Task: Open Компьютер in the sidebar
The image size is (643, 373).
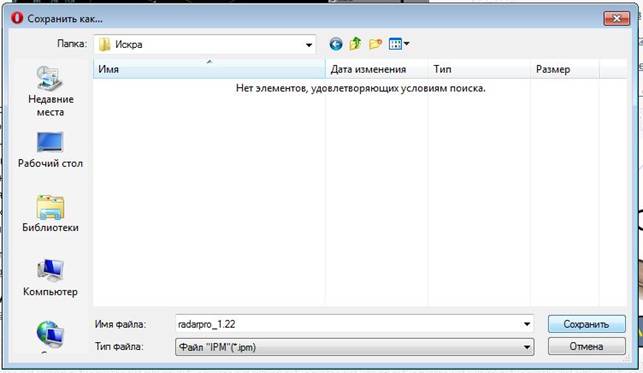Action: (x=50, y=278)
